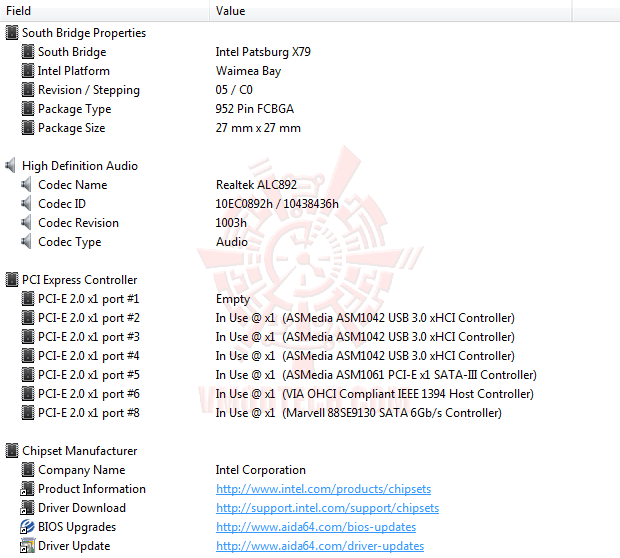Click the chip icon beside Intel Platform
620x558 pixels.
28,71
